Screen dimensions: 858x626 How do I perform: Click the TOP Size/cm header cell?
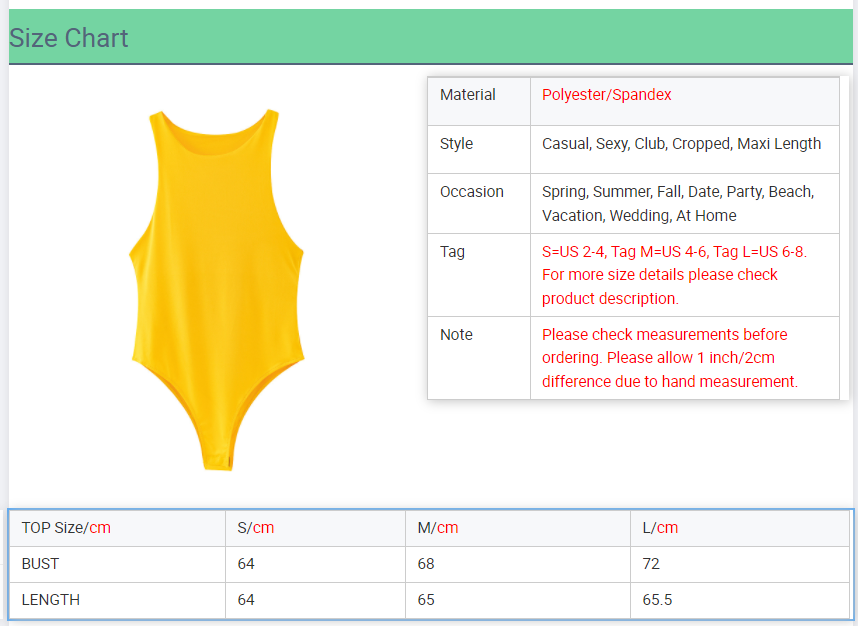pos(66,528)
